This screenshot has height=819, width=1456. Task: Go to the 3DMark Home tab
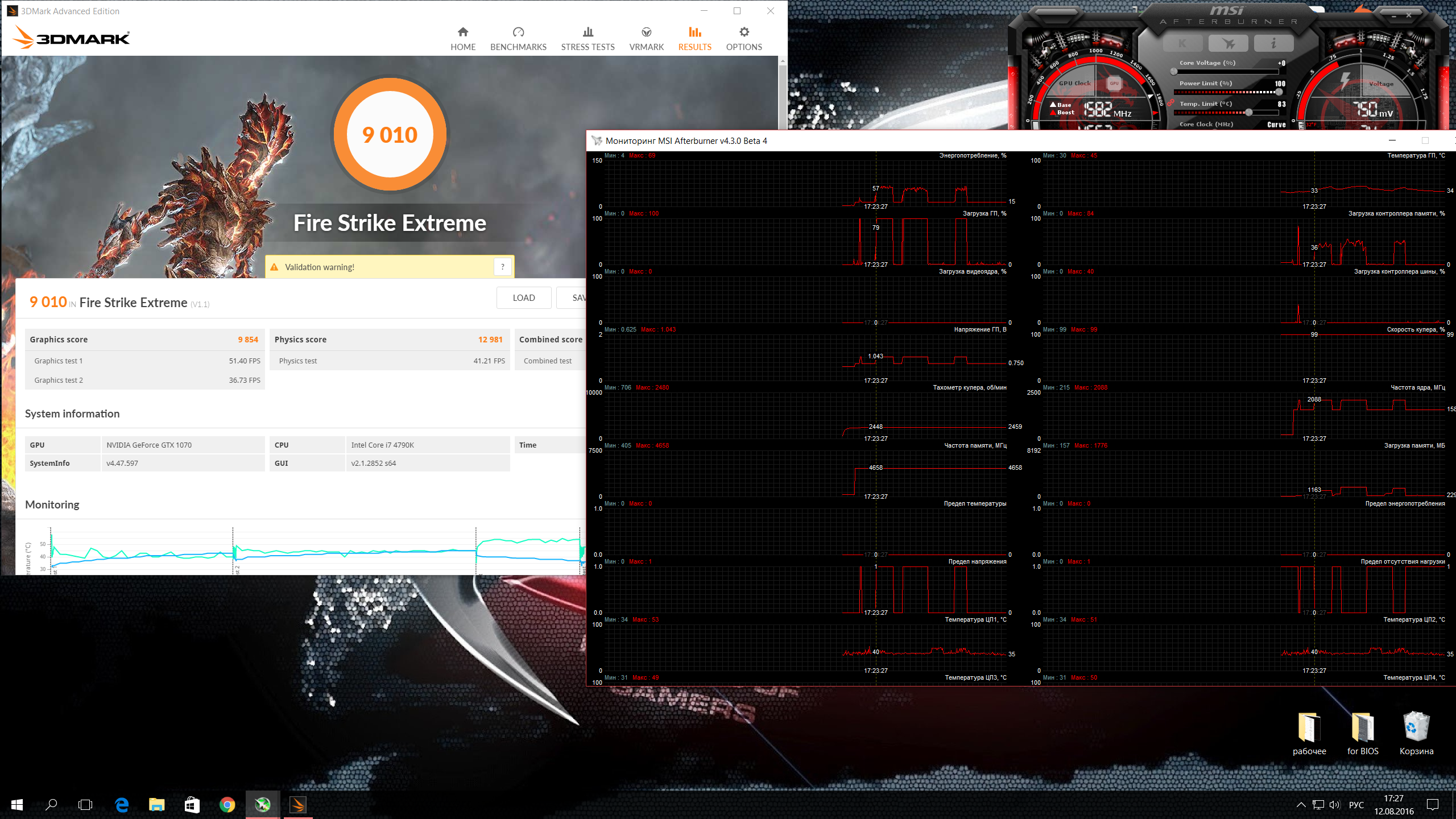click(463, 39)
